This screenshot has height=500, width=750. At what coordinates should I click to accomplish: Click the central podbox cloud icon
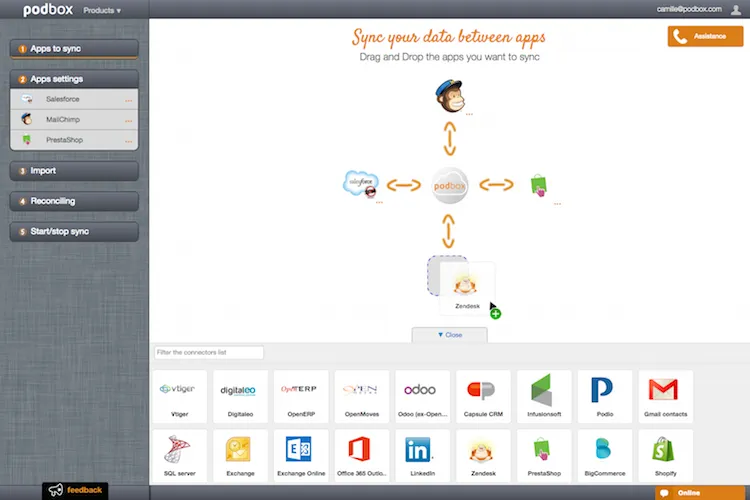click(x=449, y=185)
